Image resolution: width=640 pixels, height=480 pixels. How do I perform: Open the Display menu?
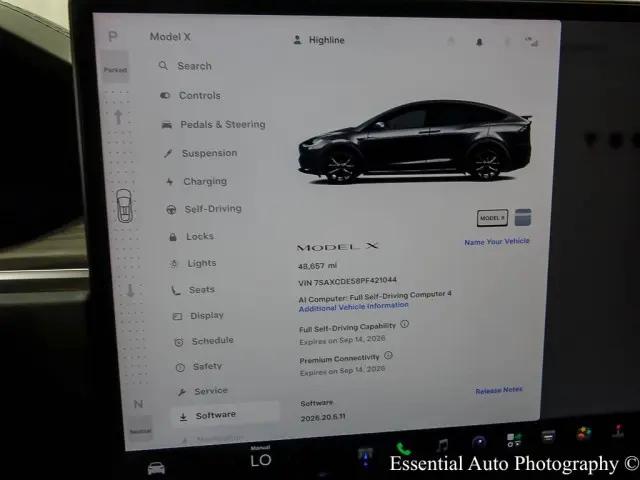[198, 316]
